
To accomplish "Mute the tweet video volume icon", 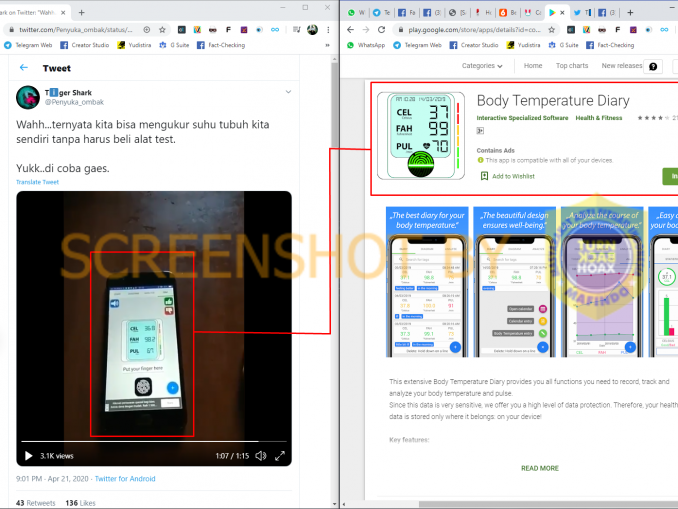I will coord(261,456).
